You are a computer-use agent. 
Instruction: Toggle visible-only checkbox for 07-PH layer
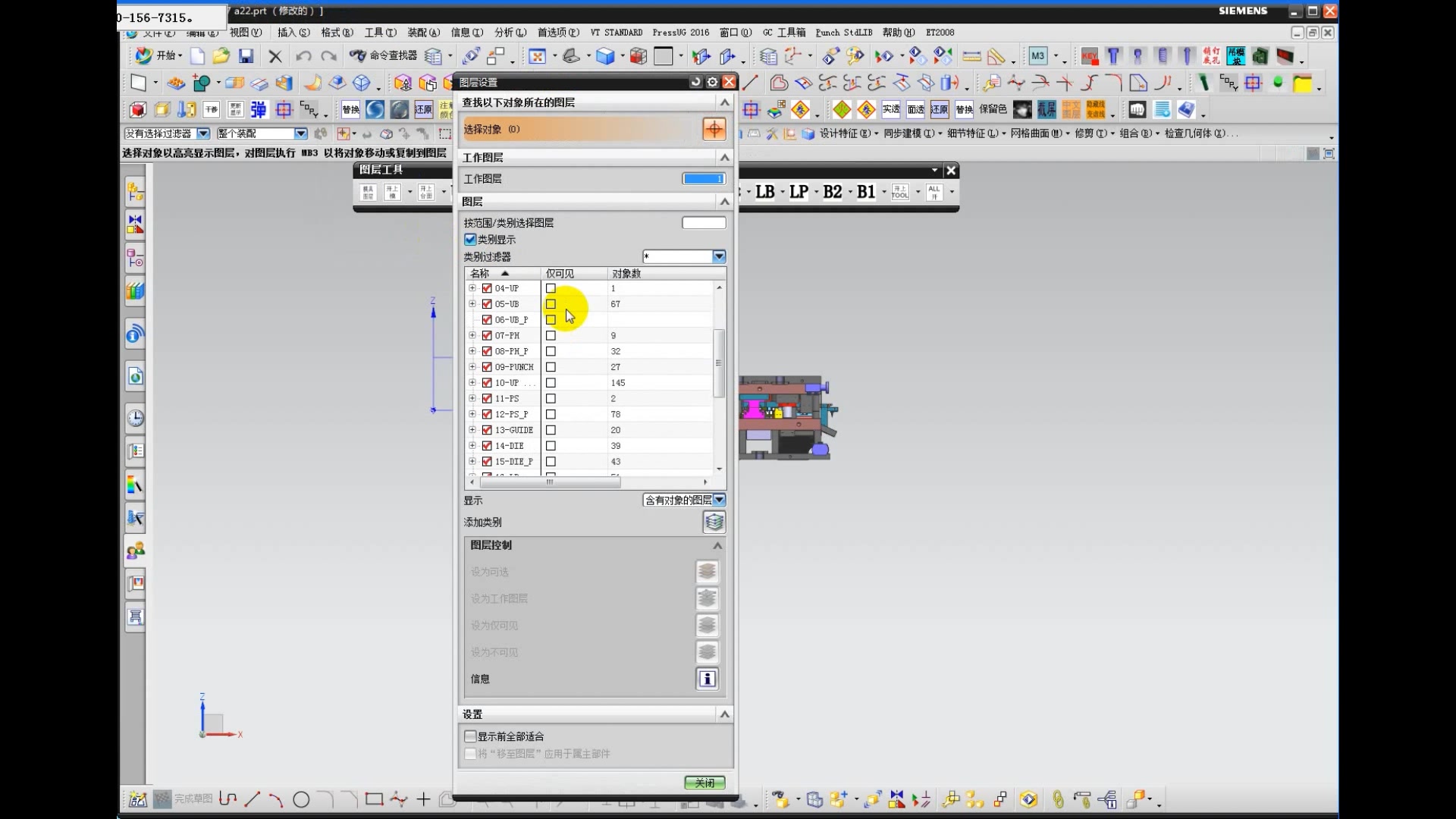click(551, 335)
